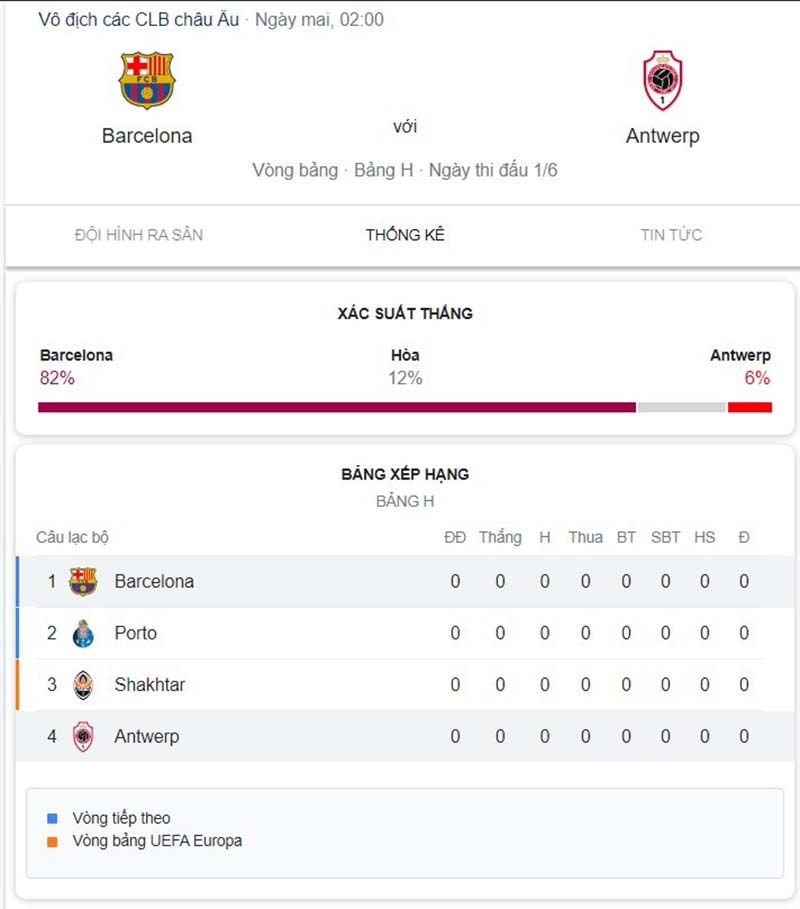800x909 pixels.
Task: Click the Vòng bảng · Bảng H match details text
Action: pos(405,170)
